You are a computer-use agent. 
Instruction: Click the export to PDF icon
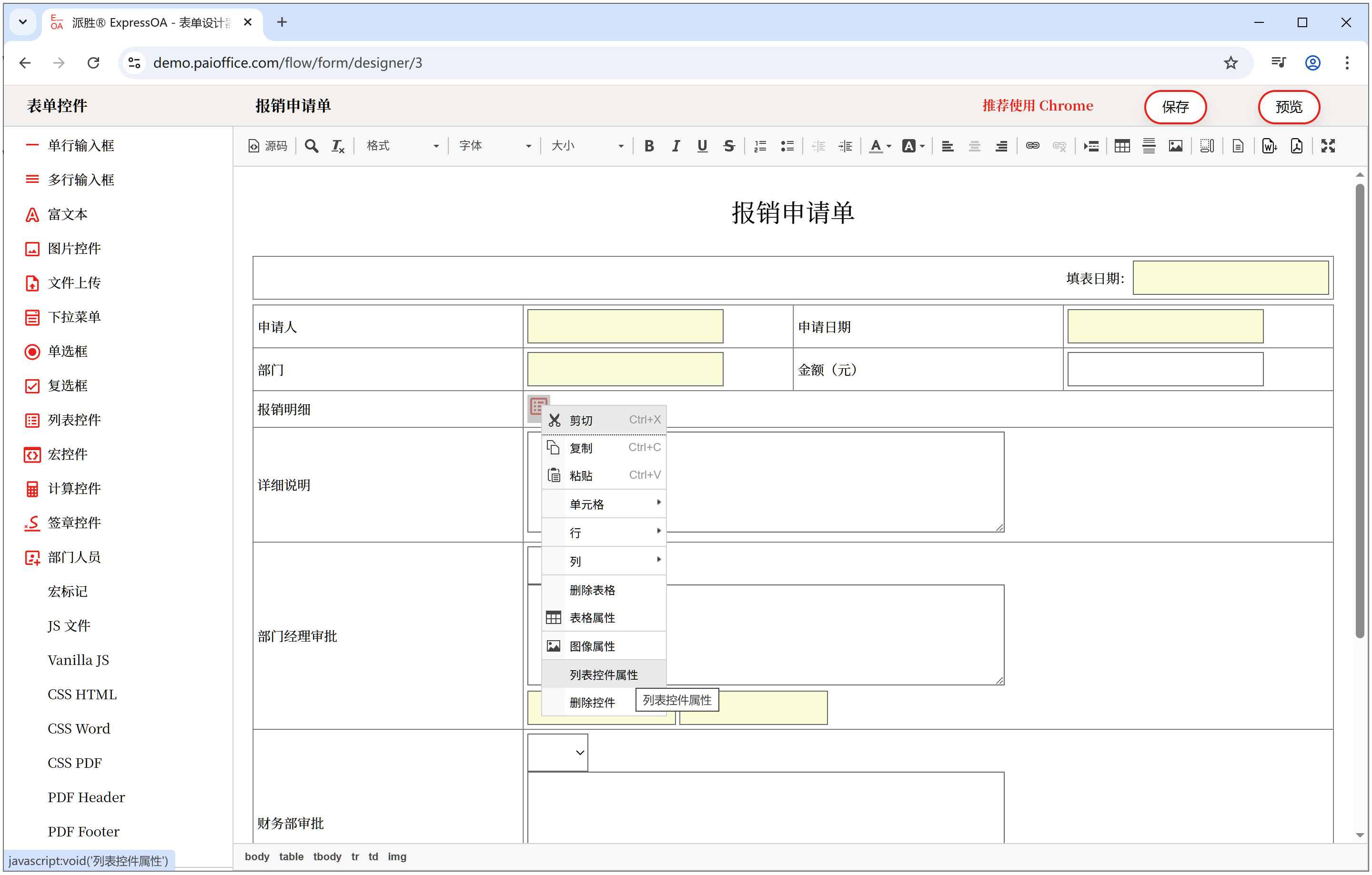[1297, 146]
